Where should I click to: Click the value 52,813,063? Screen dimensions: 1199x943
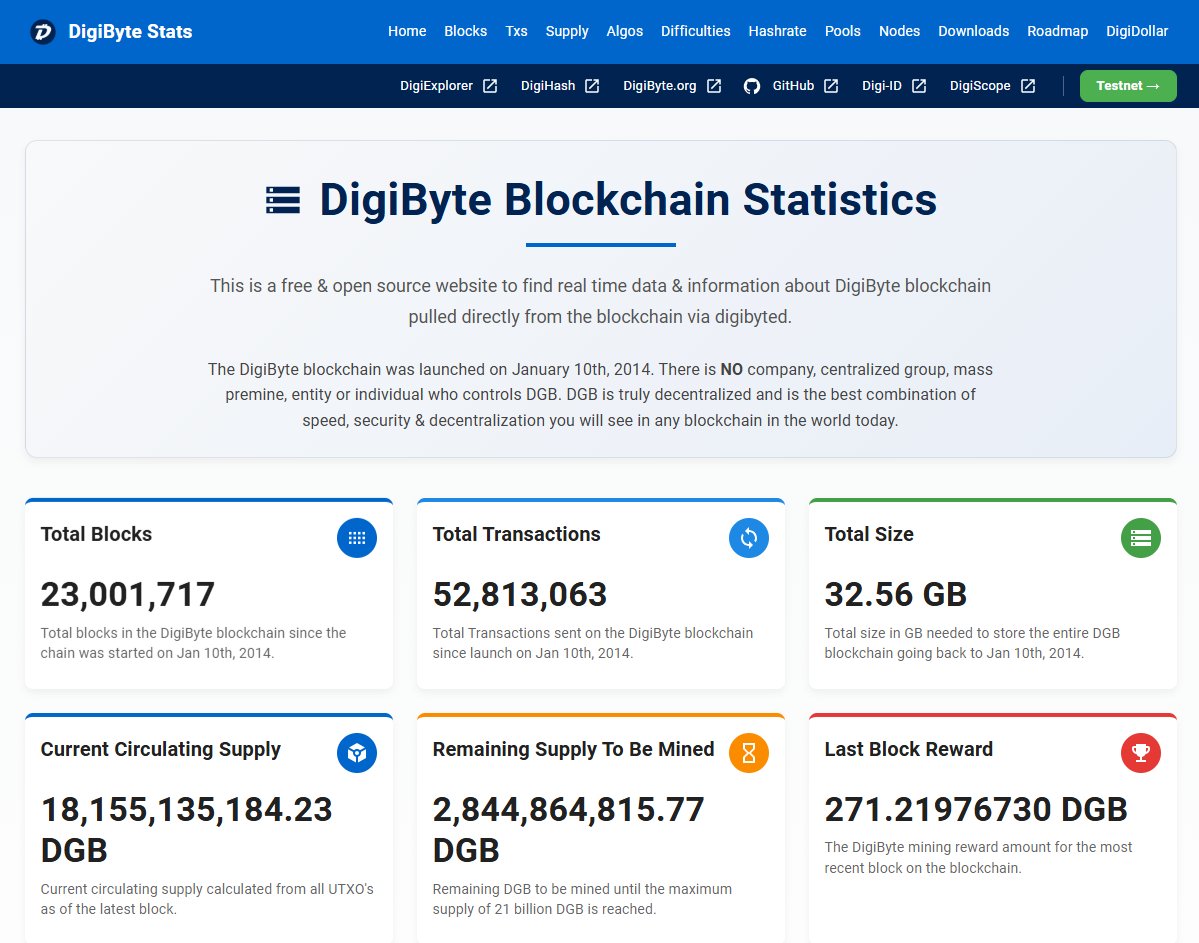tap(520, 594)
